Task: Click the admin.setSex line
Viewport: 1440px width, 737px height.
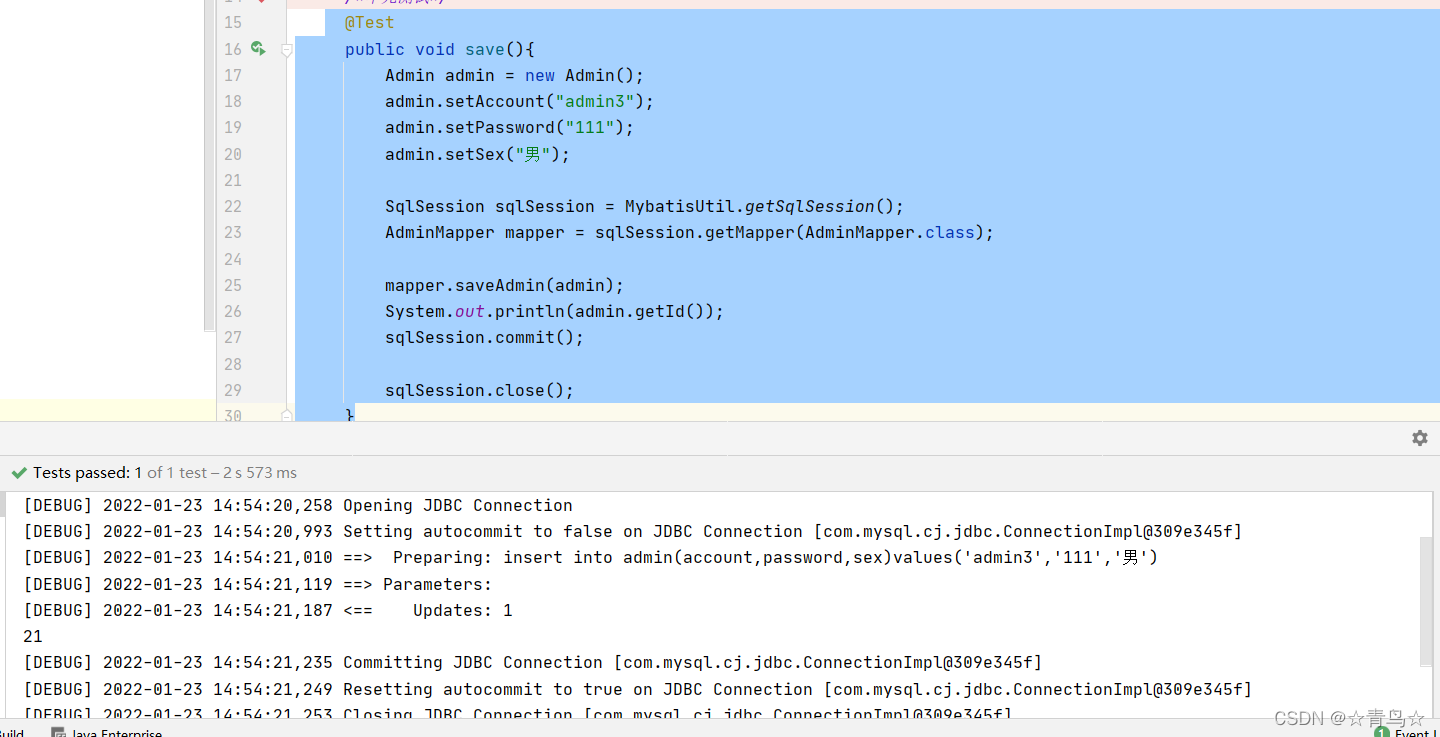Action: click(477, 154)
